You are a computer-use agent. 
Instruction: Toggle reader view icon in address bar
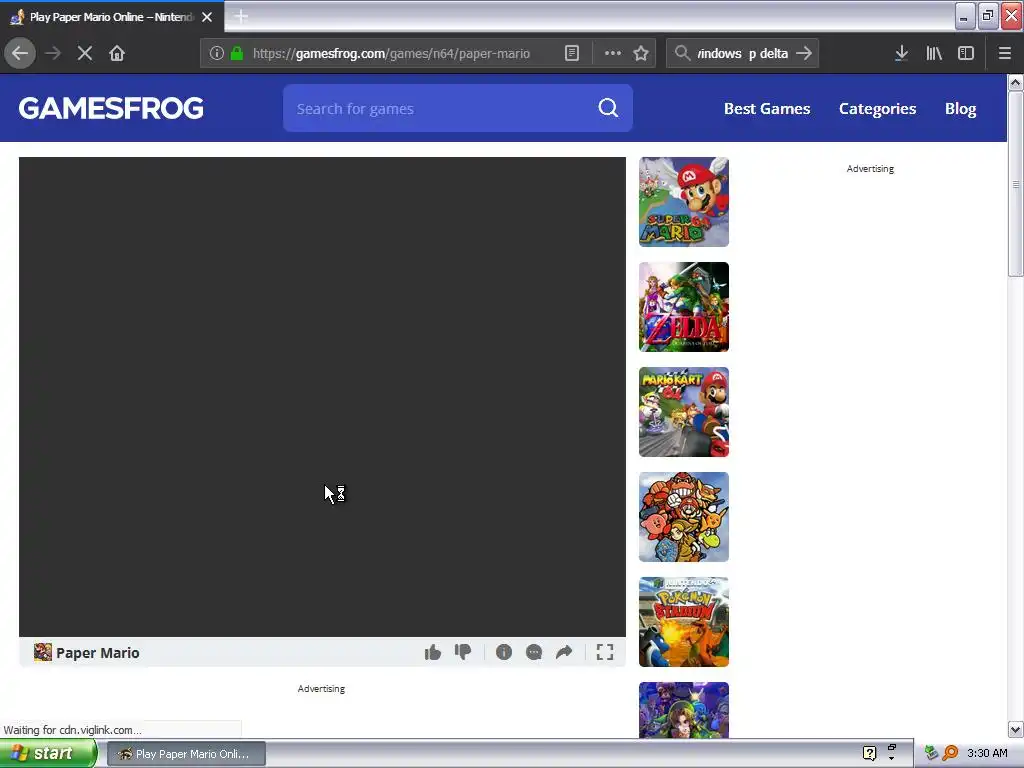coord(571,53)
